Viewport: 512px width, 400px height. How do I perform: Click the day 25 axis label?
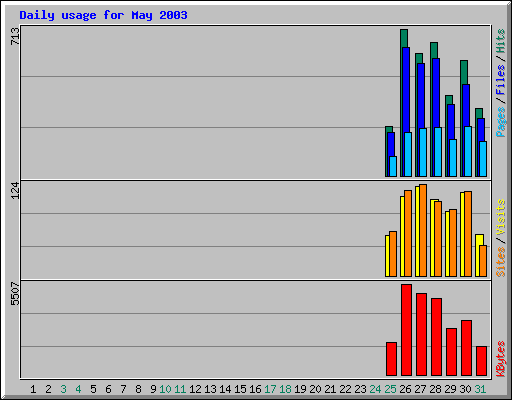point(390,389)
